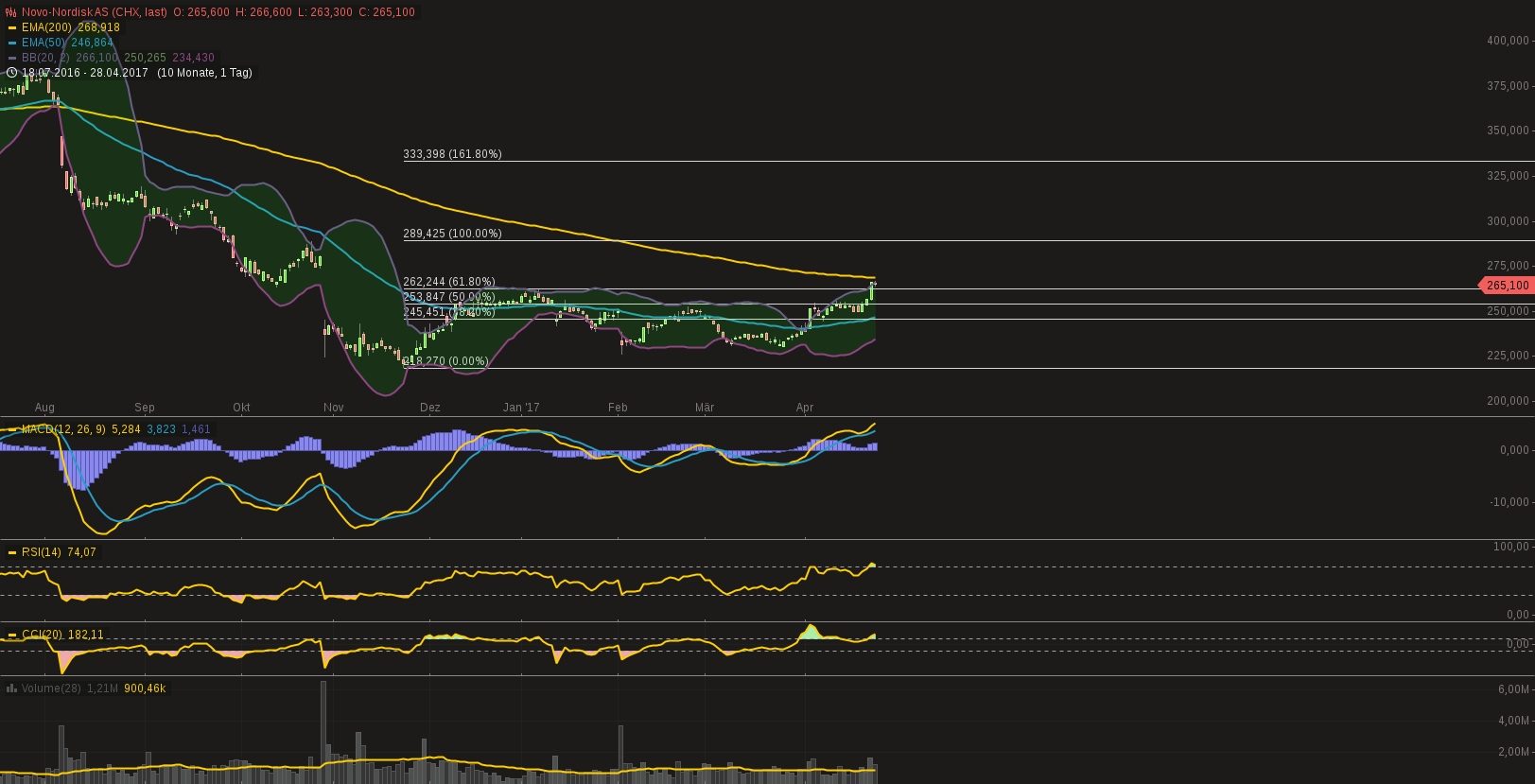Click the CCI value 182,11

86,635
